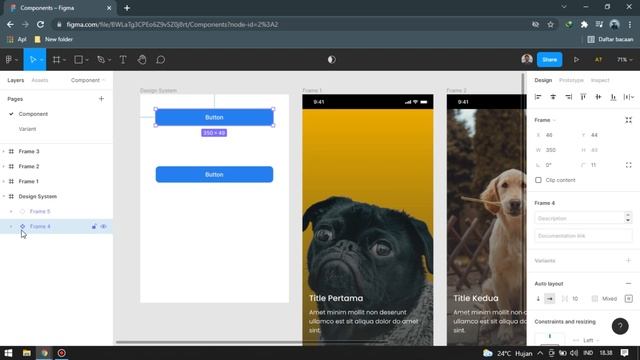Select the Hand tool
This screenshot has width=640, height=360.
(142, 60)
